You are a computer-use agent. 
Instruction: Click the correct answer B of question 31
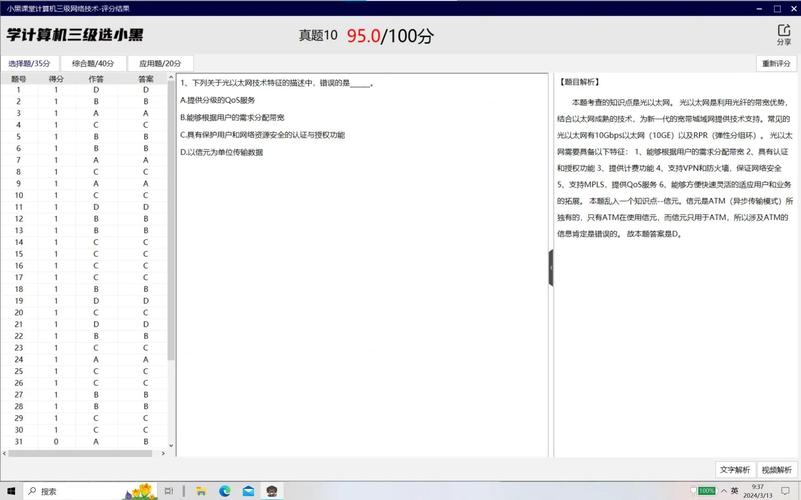[146, 442]
